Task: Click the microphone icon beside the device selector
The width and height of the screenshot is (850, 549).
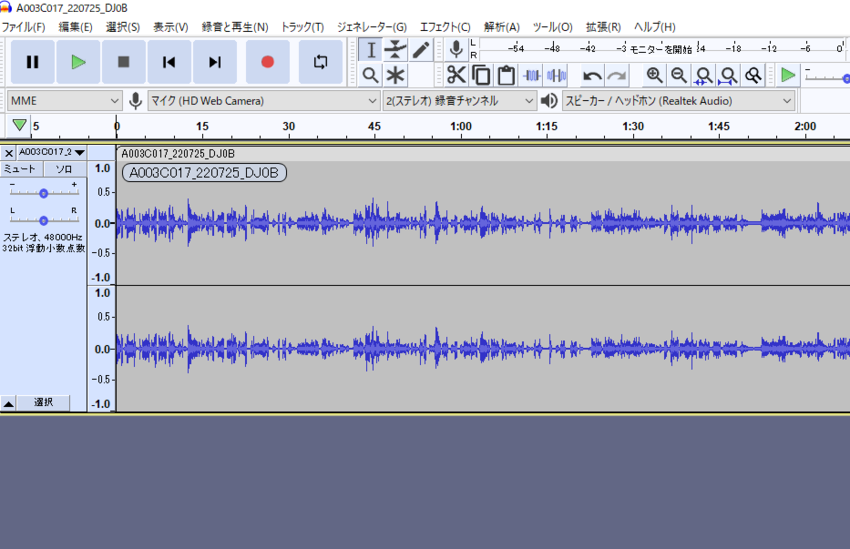Action: [136, 101]
